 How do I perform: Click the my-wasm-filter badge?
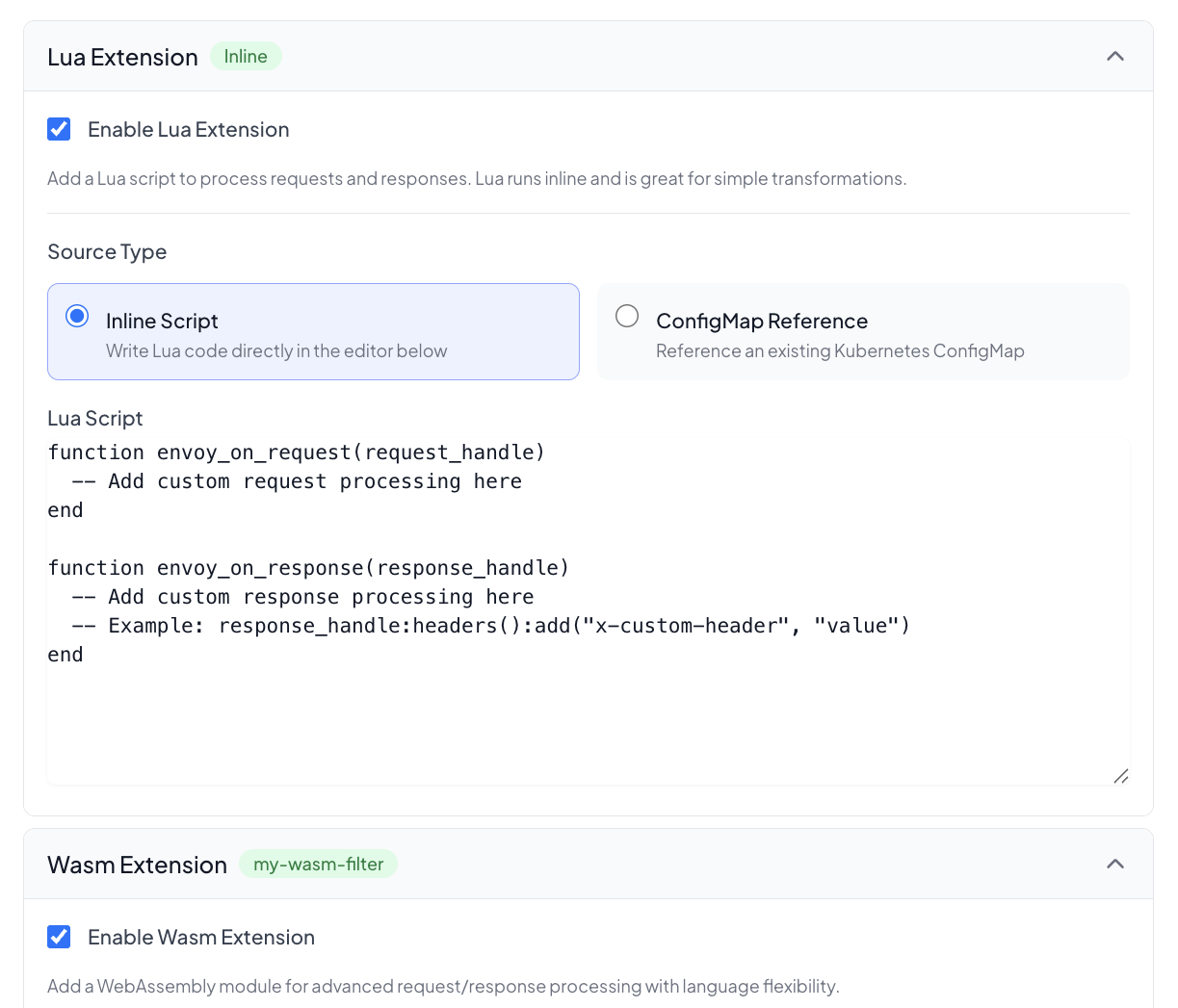318,865
